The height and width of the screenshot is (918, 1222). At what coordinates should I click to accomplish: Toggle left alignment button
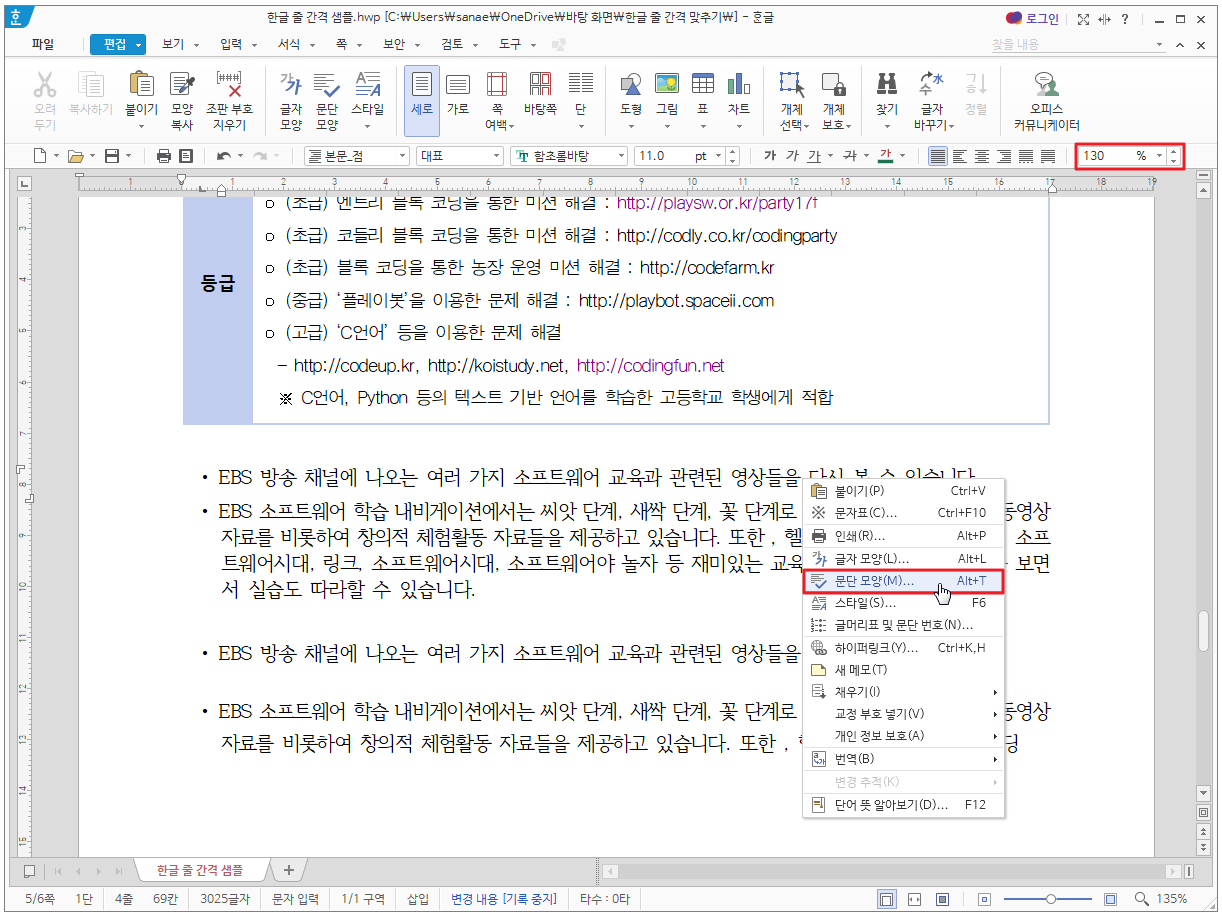point(960,156)
